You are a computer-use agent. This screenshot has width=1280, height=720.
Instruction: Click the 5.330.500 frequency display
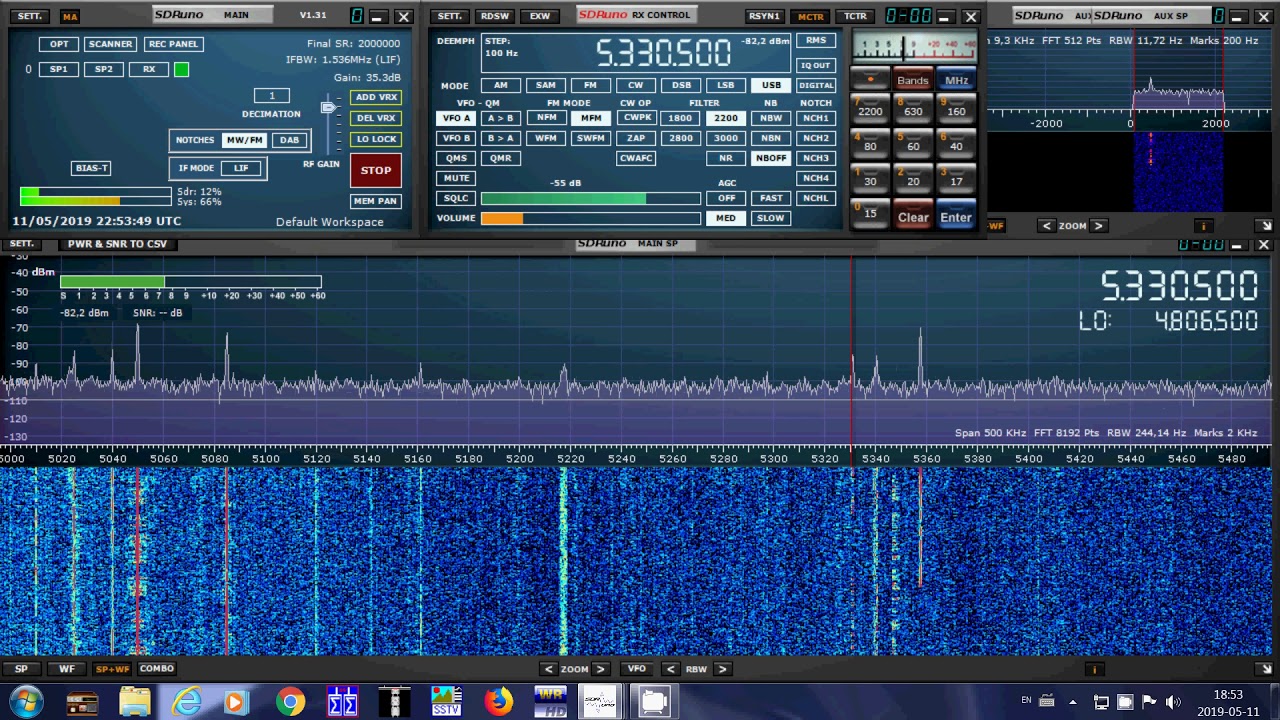point(663,53)
